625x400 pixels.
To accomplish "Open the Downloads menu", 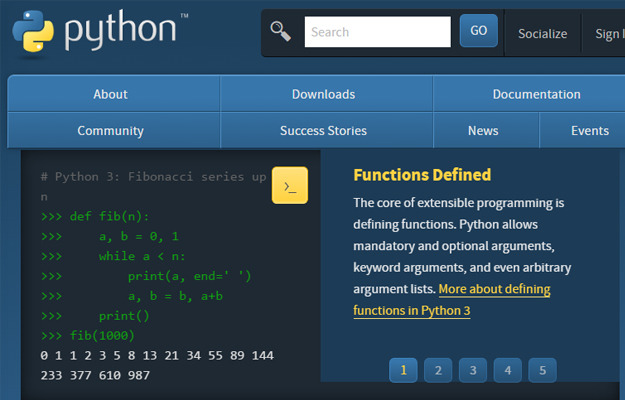I will pos(326,94).
